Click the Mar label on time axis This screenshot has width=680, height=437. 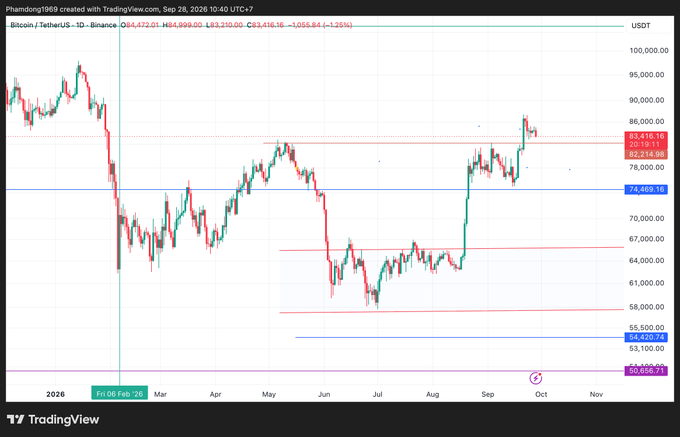click(x=160, y=394)
